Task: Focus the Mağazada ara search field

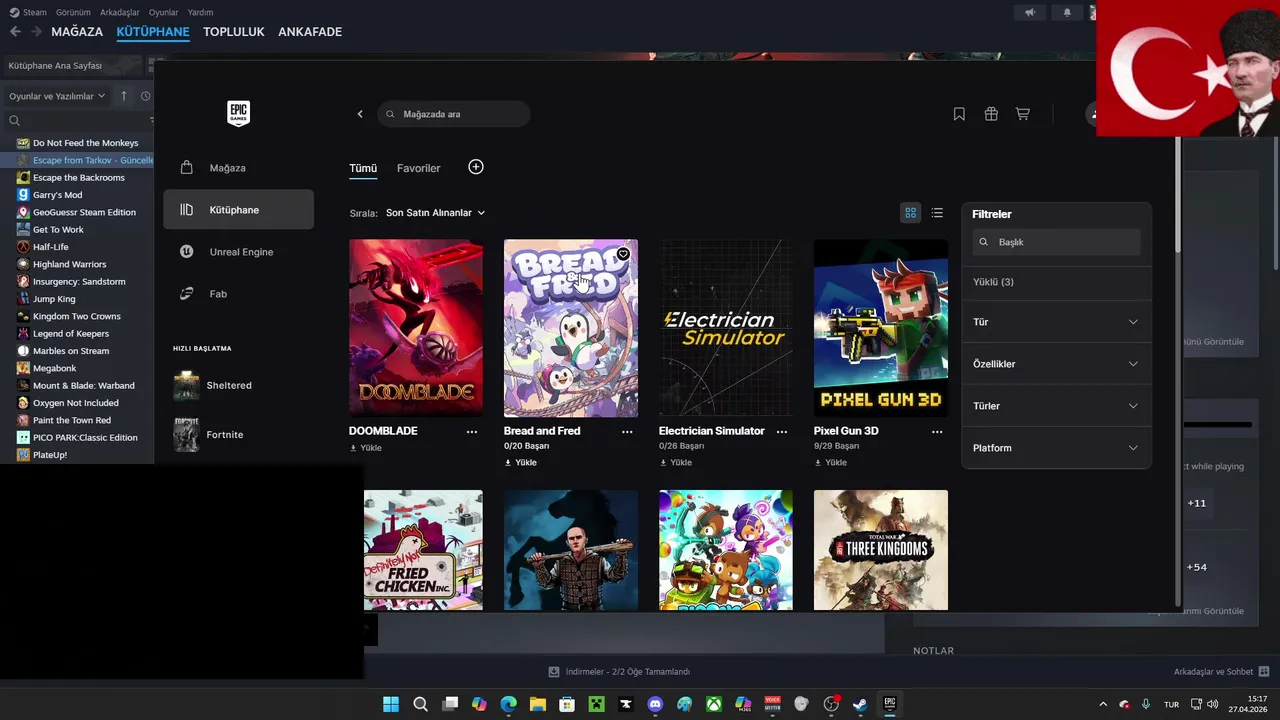Action: click(x=454, y=114)
